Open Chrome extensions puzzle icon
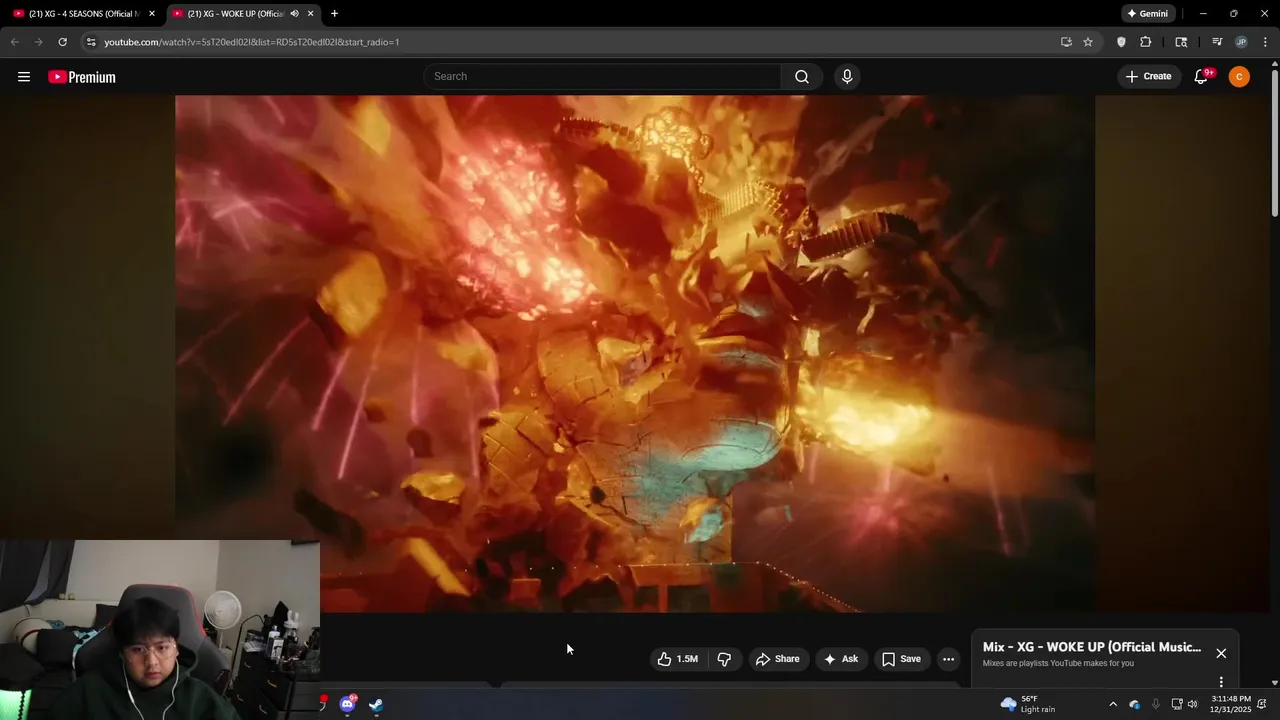Screen dimensions: 1280x720 pos(1146,42)
